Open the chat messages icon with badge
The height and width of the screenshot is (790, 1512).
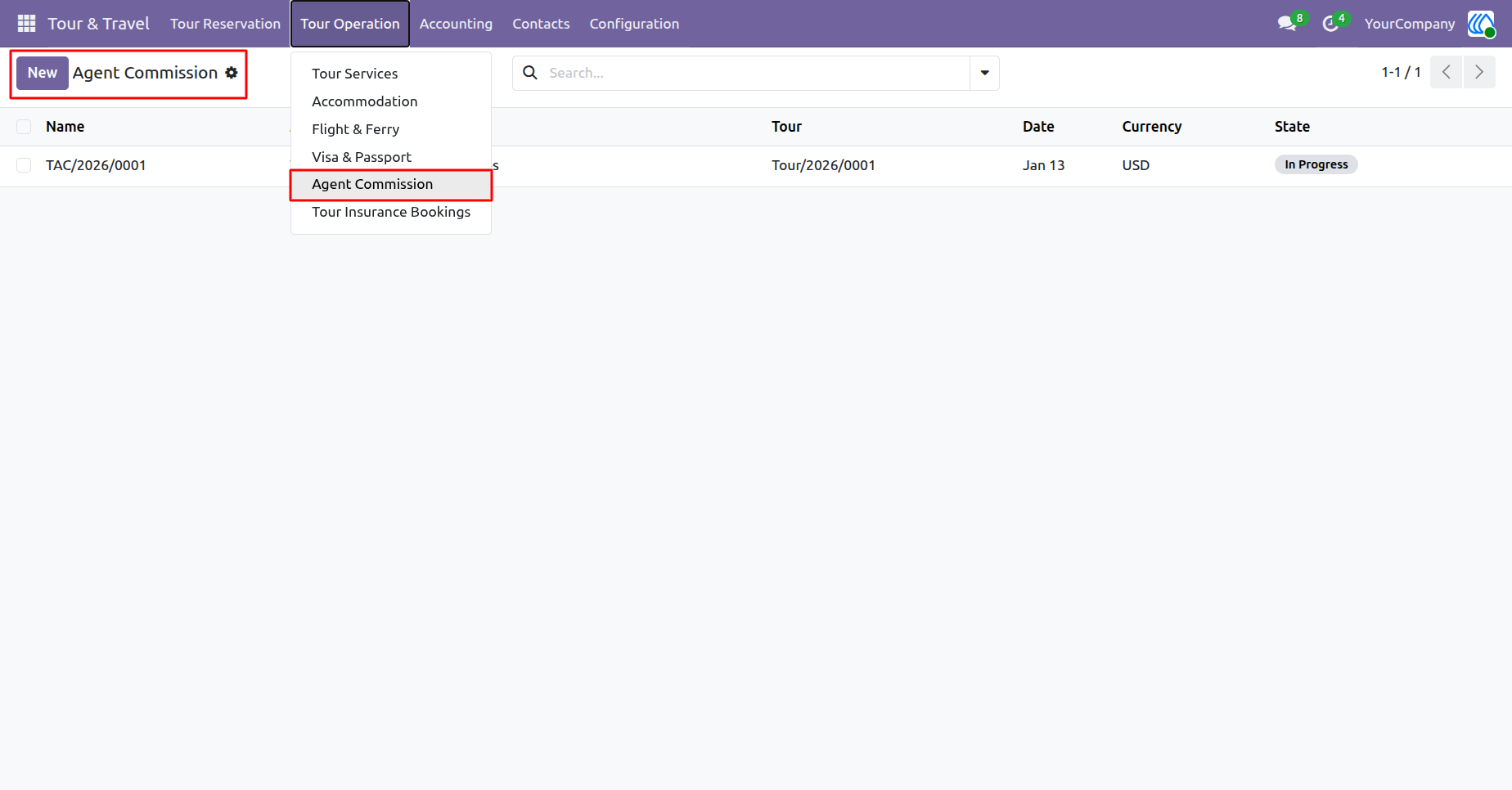[1288, 24]
